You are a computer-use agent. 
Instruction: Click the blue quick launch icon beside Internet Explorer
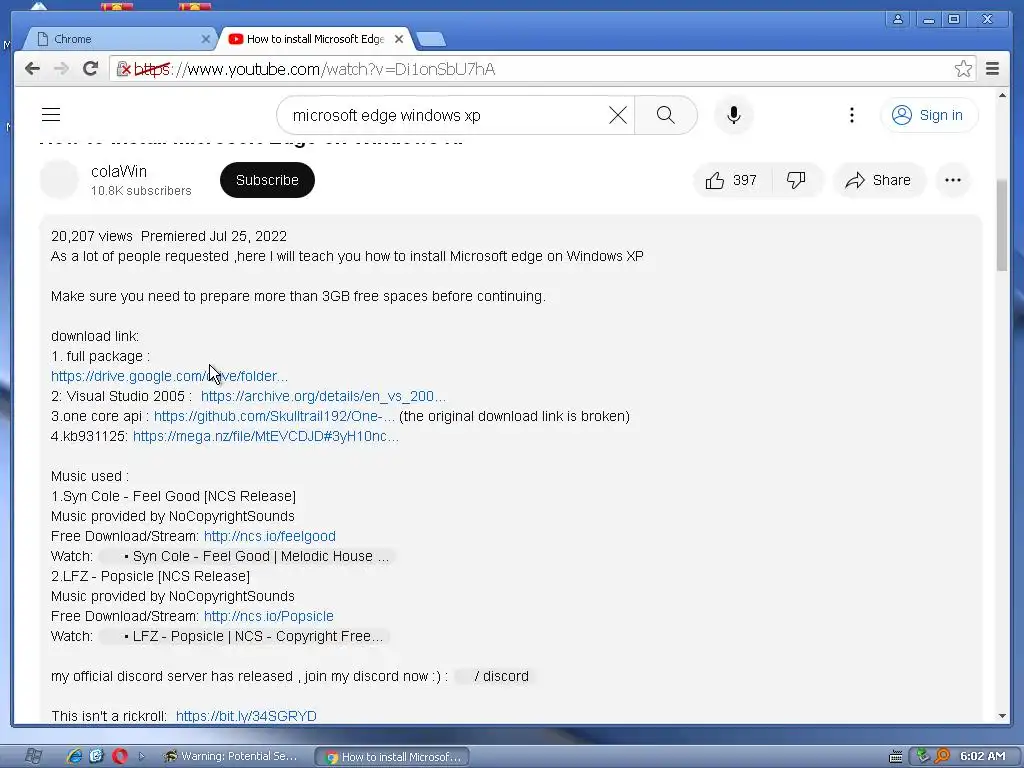click(x=97, y=756)
